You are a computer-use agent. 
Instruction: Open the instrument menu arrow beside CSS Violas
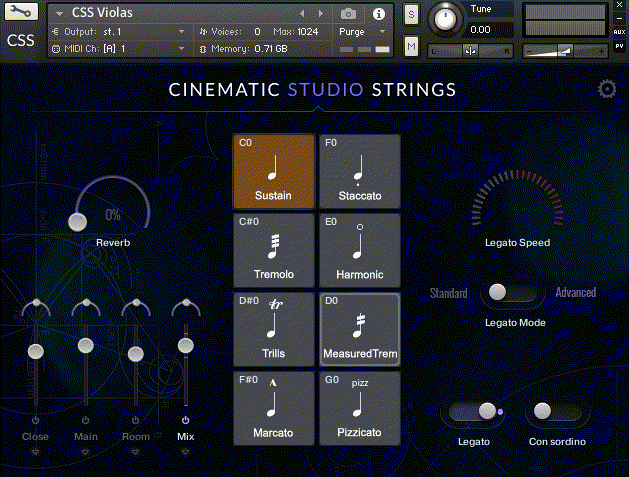tap(59, 14)
